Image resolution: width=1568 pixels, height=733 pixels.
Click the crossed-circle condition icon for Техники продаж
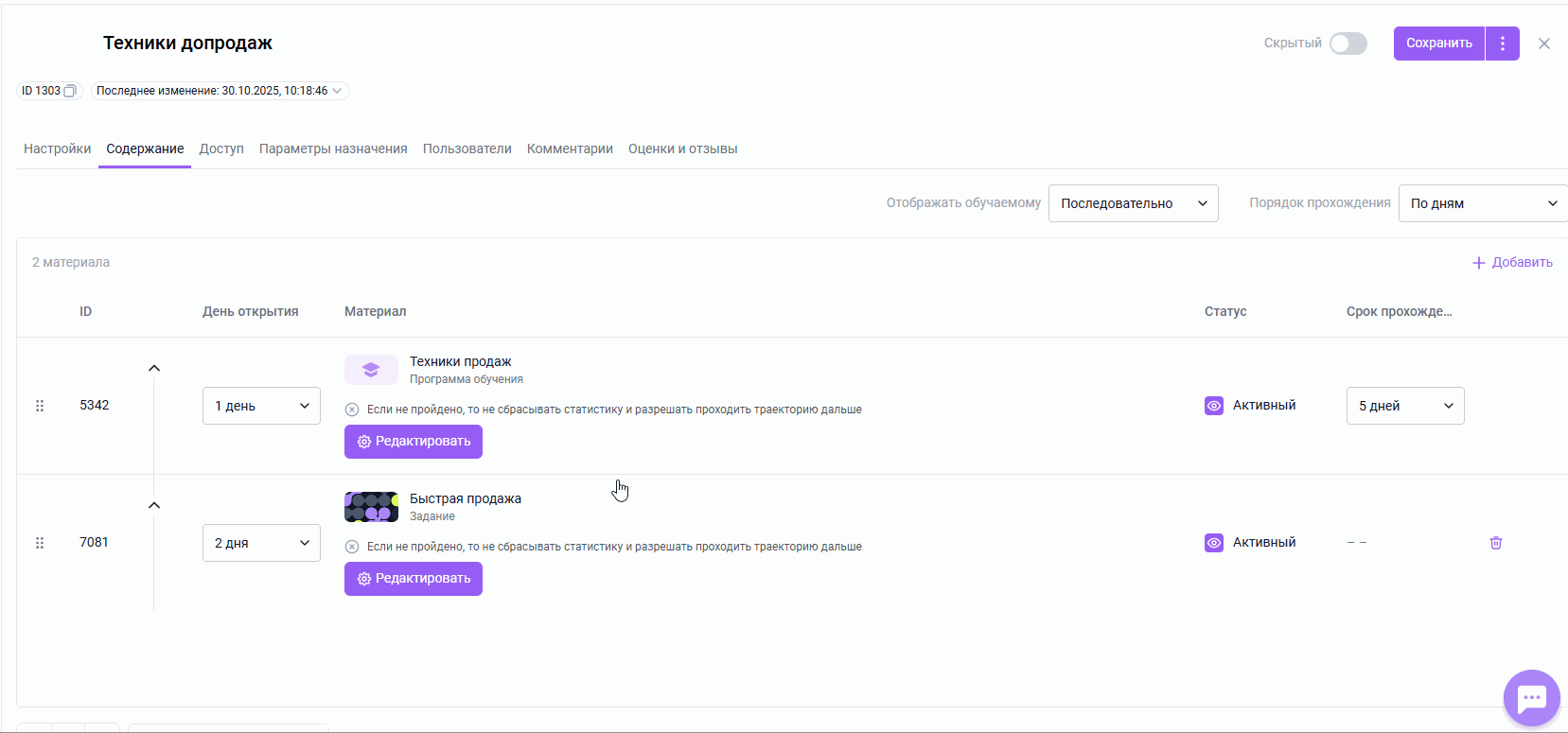[x=352, y=410]
